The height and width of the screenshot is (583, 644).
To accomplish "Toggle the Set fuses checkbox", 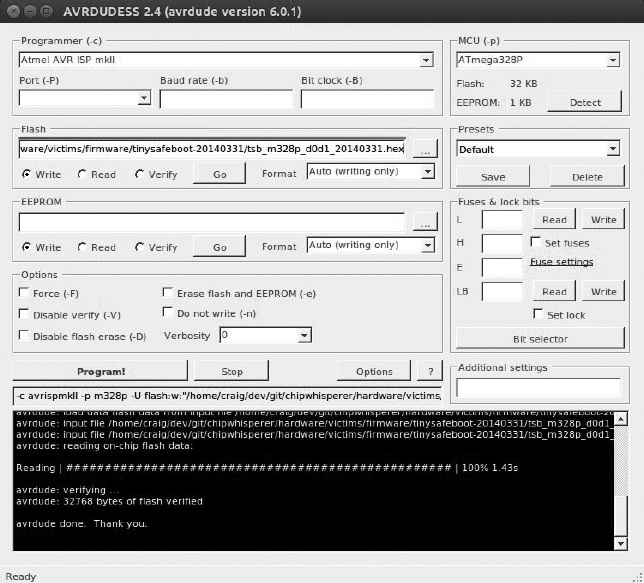I will click(x=535, y=242).
